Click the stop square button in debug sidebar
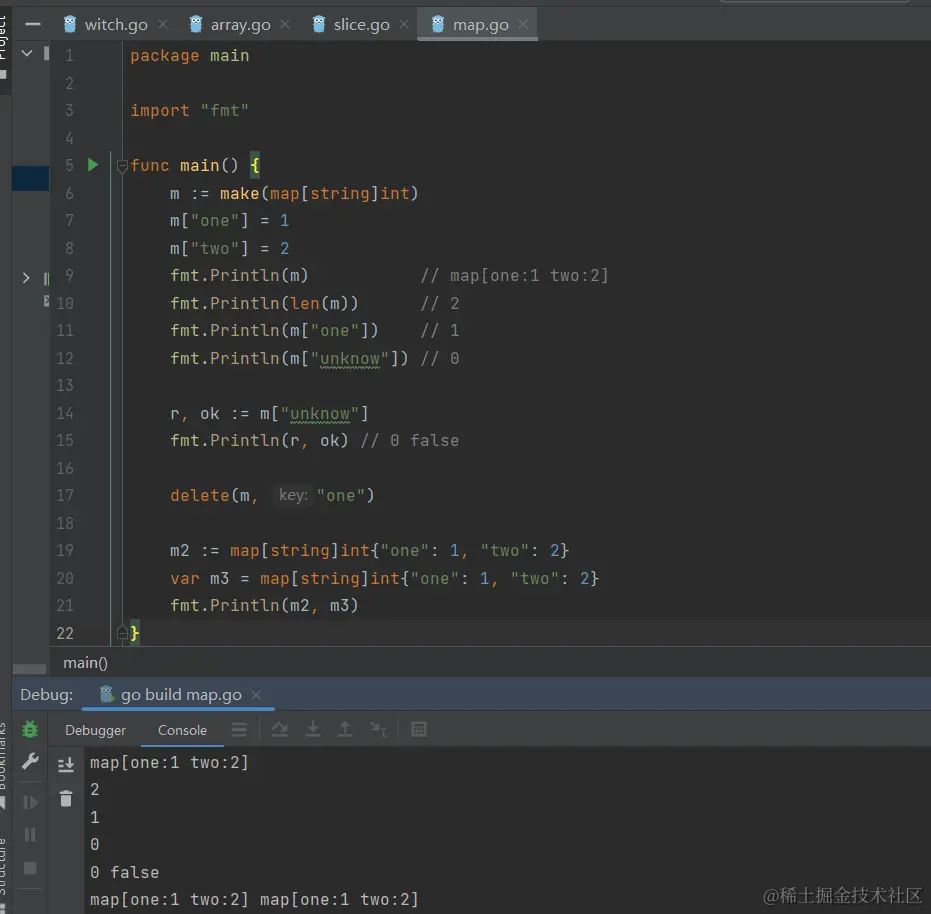 click(30, 867)
